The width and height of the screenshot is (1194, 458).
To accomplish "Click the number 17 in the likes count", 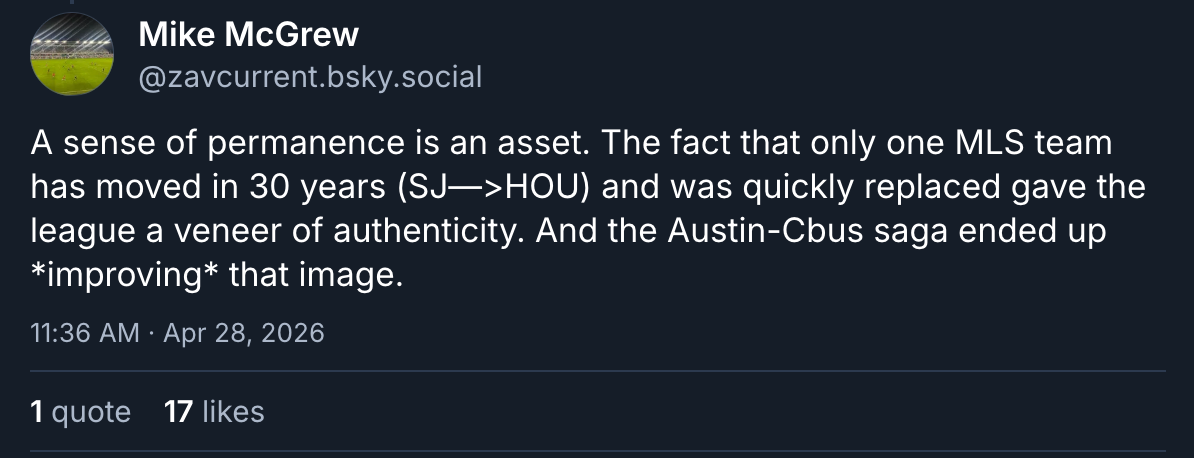I will (x=177, y=411).
